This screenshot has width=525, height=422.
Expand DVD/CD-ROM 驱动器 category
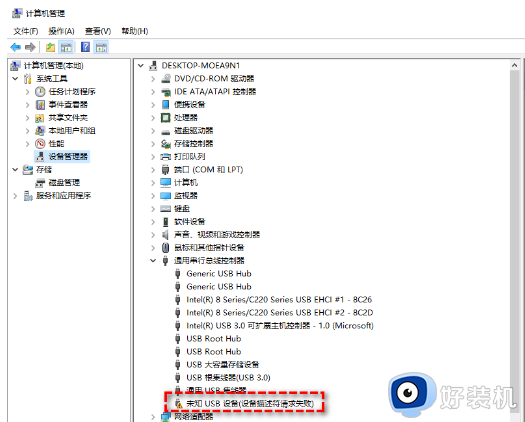point(153,79)
